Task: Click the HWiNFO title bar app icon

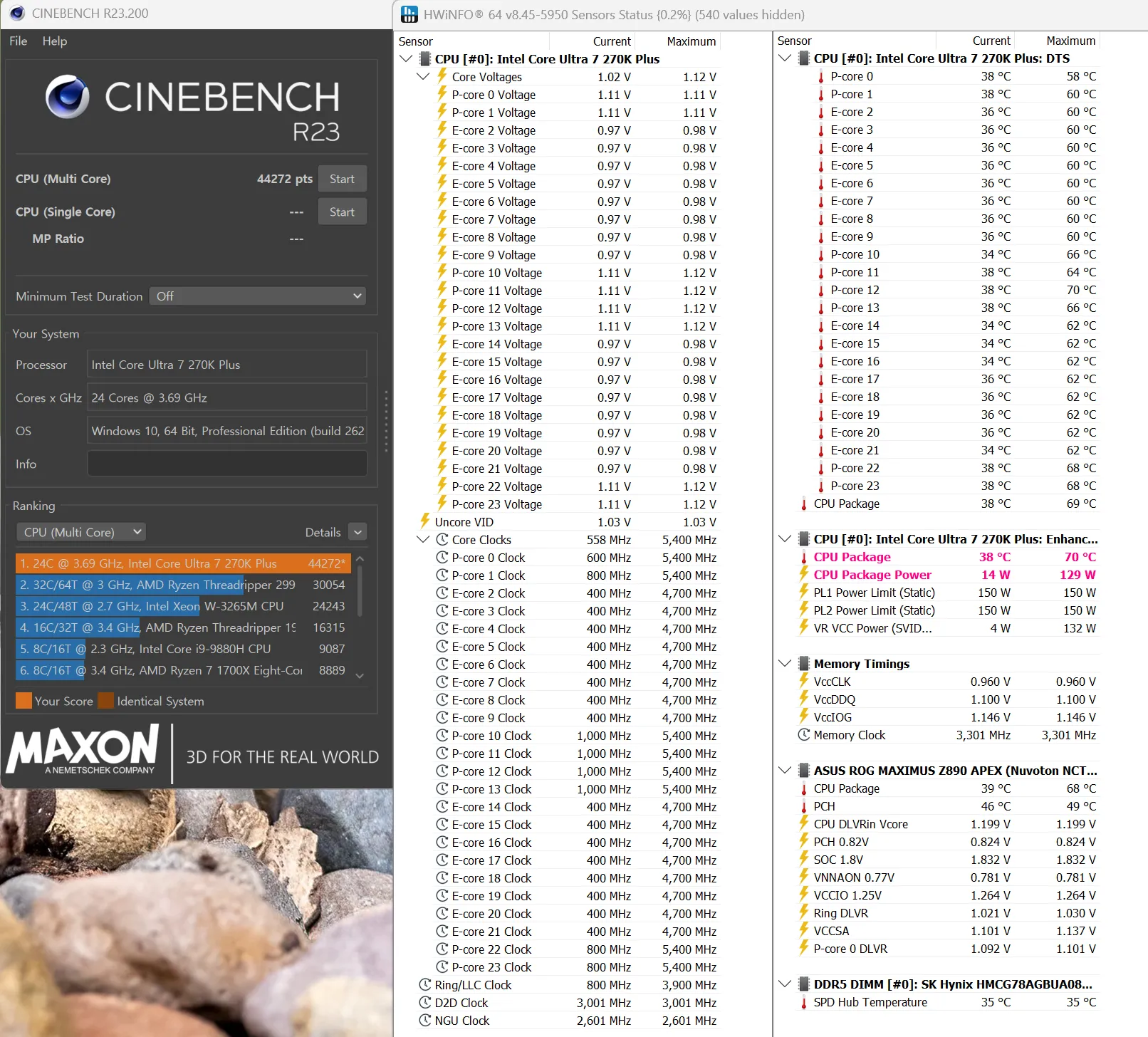Action: [x=409, y=14]
